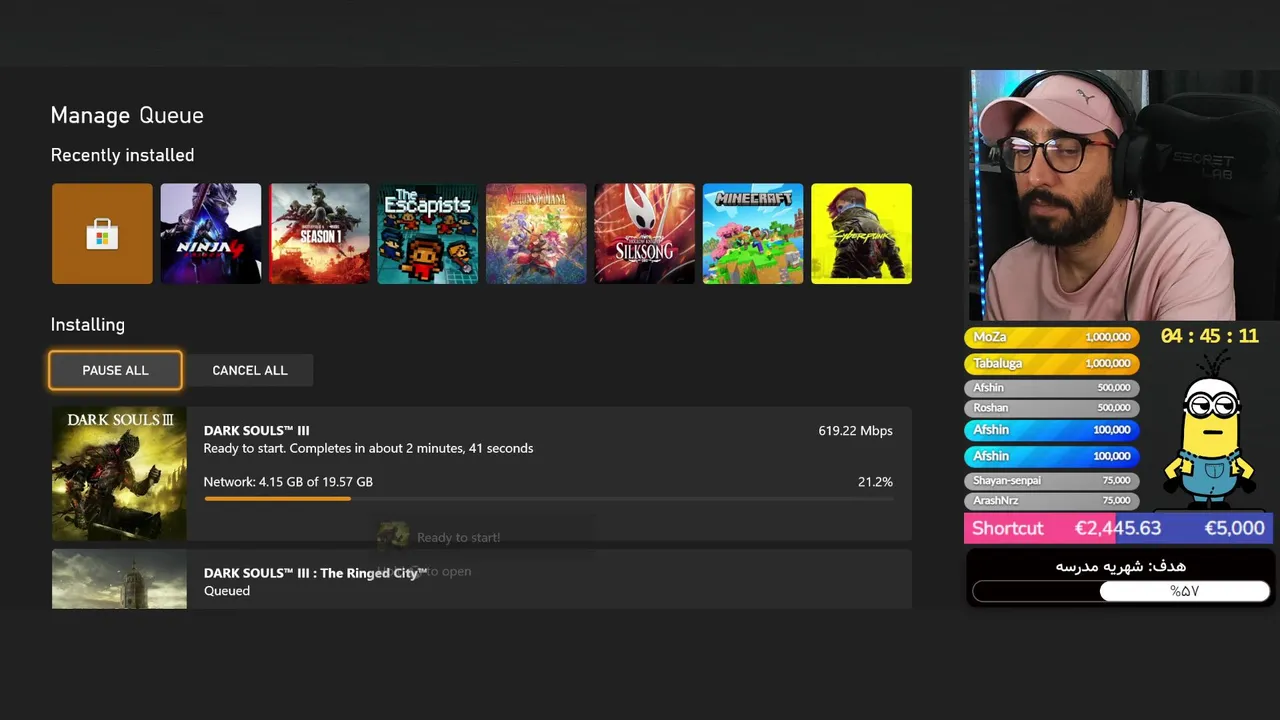Click the Network 4.15 GB of 19.57 GB text

click(x=288, y=482)
